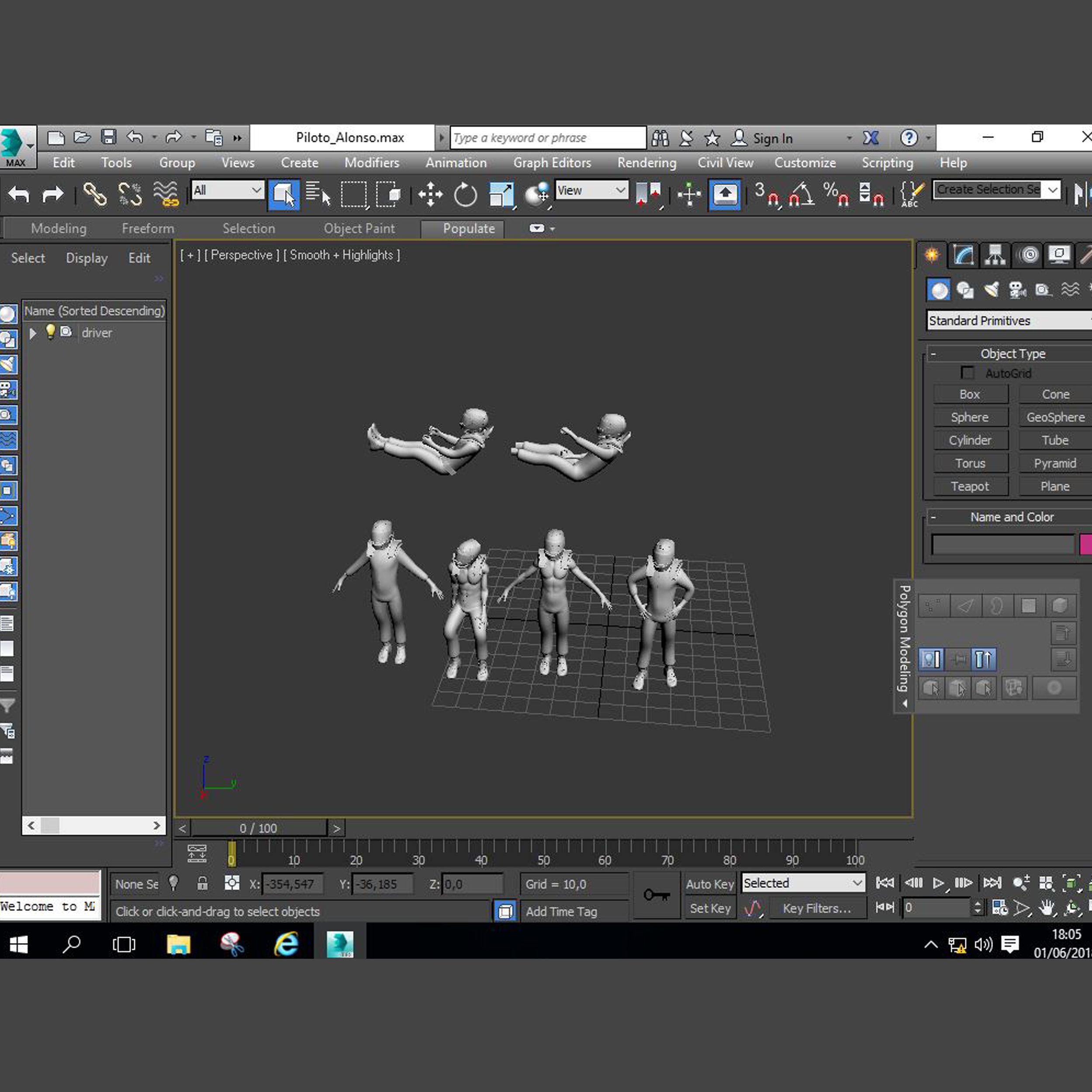The image size is (1092, 1092).
Task: Toggle the driver light bulb visibility
Action: point(50,332)
